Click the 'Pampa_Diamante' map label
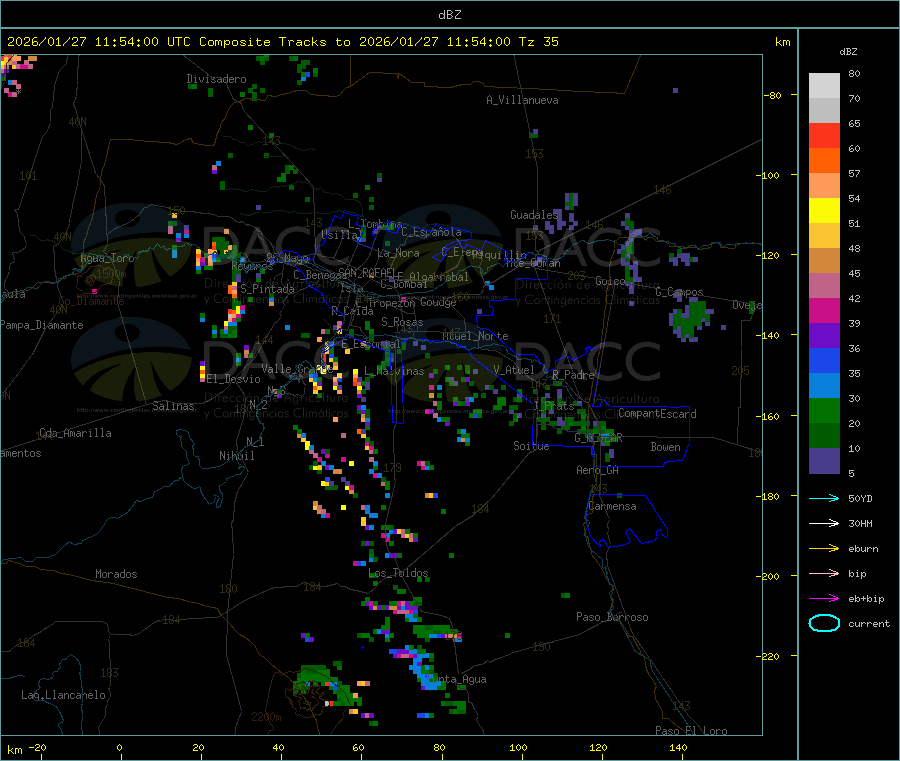Image resolution: width=900 pixels, height=761 pixels. pos(42,325)
